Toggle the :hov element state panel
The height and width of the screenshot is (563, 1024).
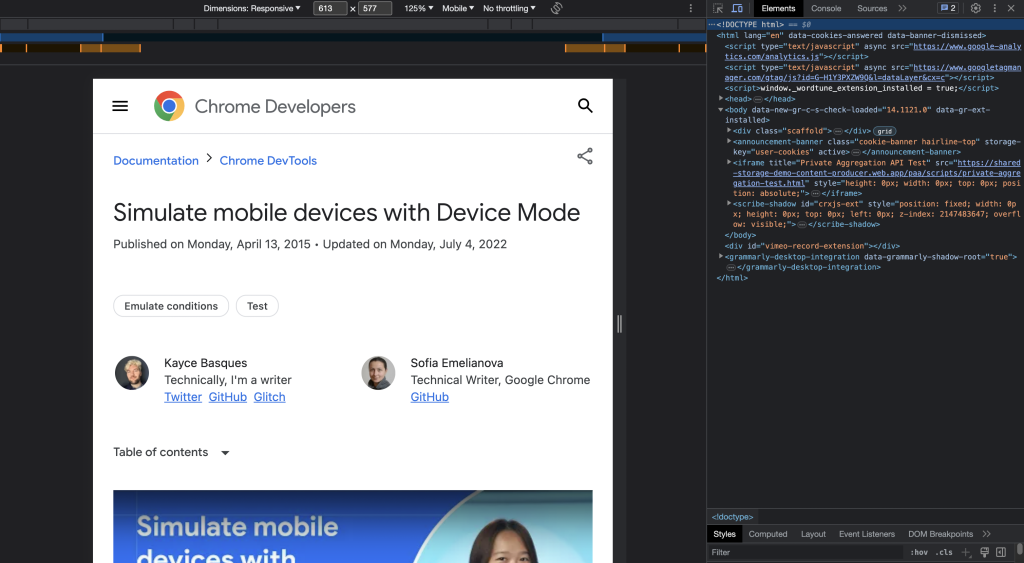tap(919, 553)
